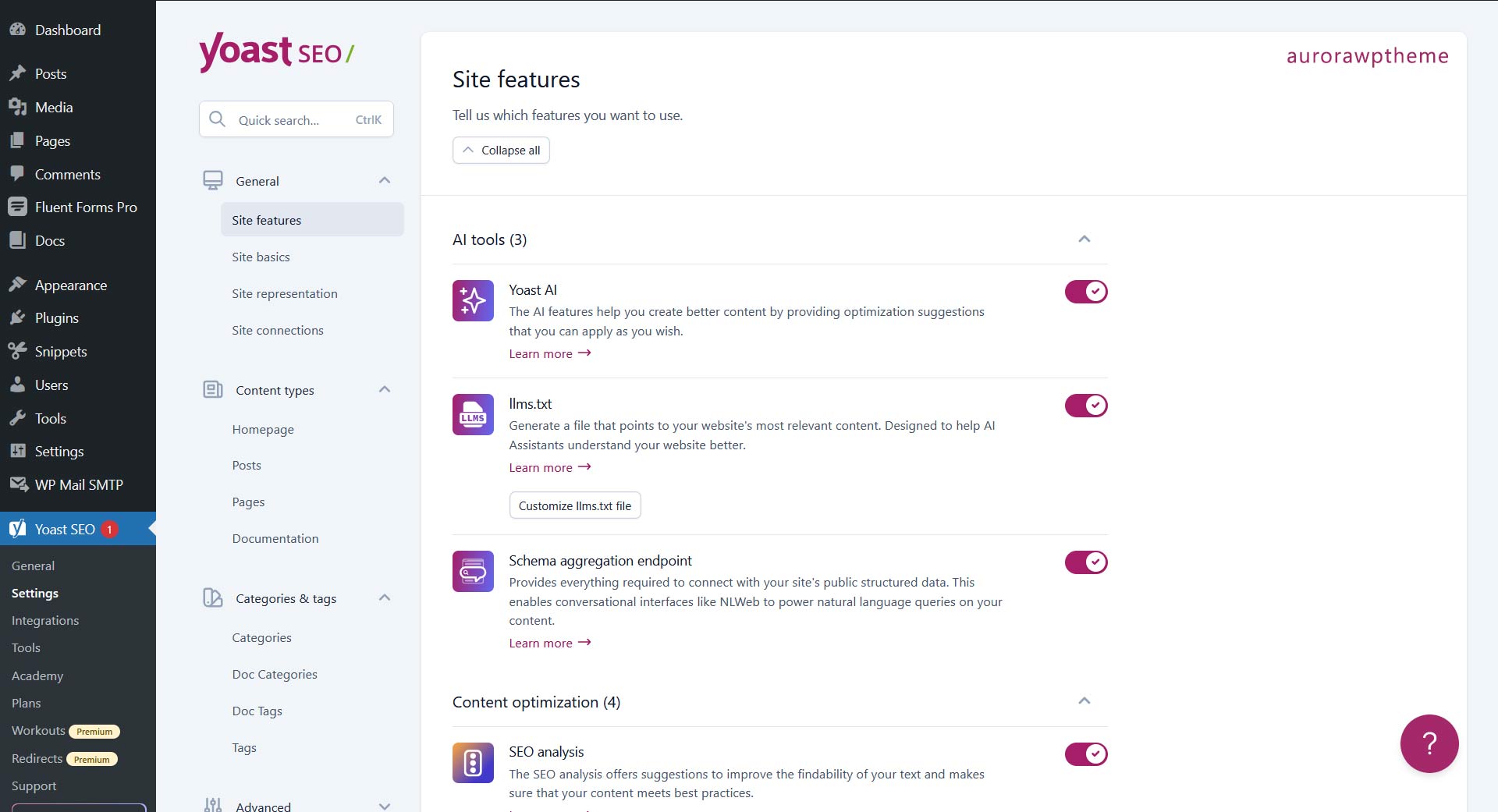Screen dimensions: 1498x812
Task: Open Doc Categories taxonomy settings
Action: tap(275, 674)
